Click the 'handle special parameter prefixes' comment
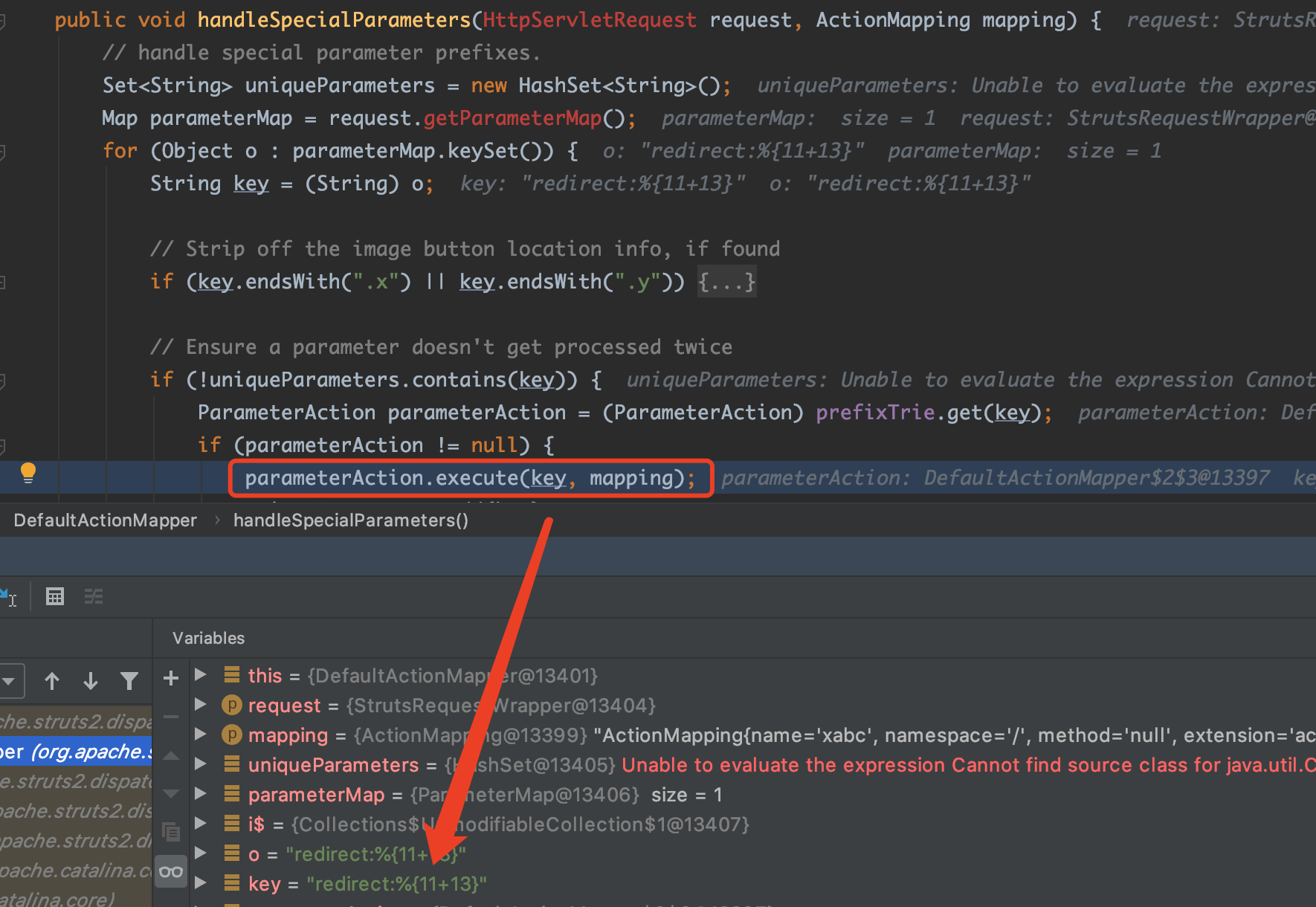1316x907 pixels. (x=321, y=53)
